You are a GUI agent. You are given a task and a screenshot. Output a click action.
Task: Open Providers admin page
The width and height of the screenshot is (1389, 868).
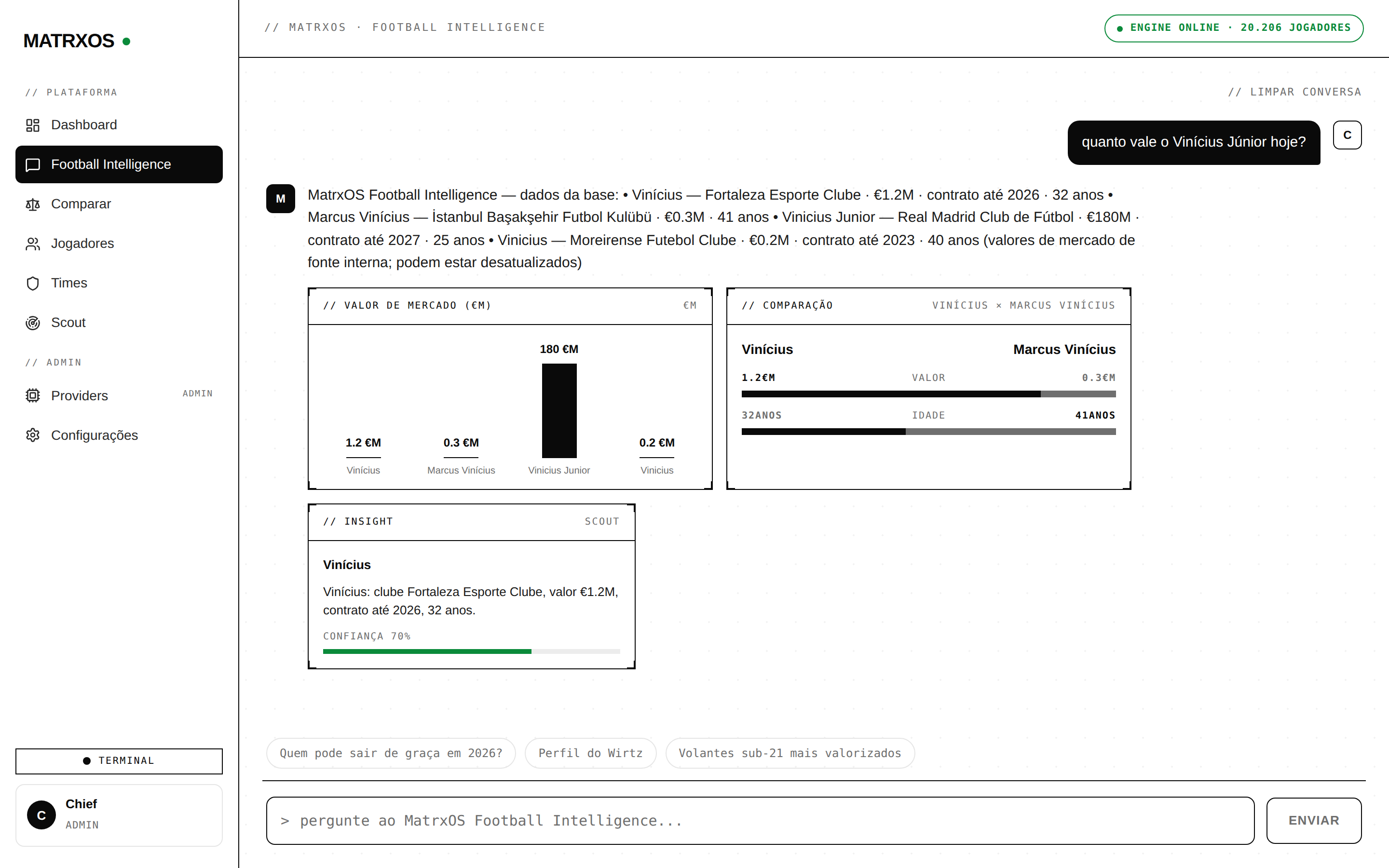[x=119, y=395]
